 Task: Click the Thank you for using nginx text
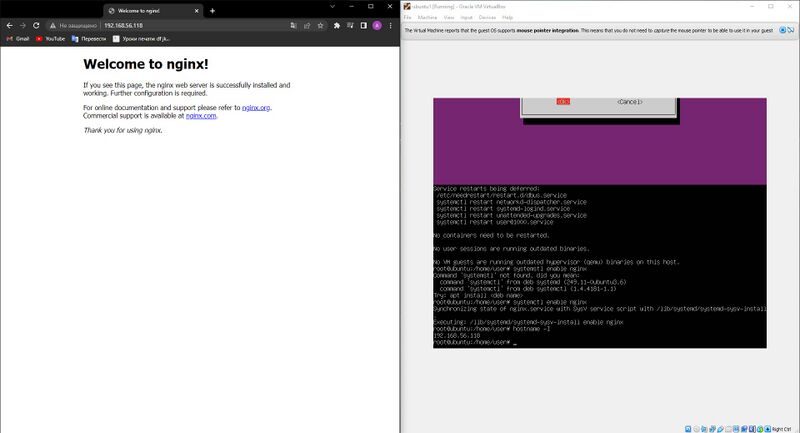coord(123,131)
